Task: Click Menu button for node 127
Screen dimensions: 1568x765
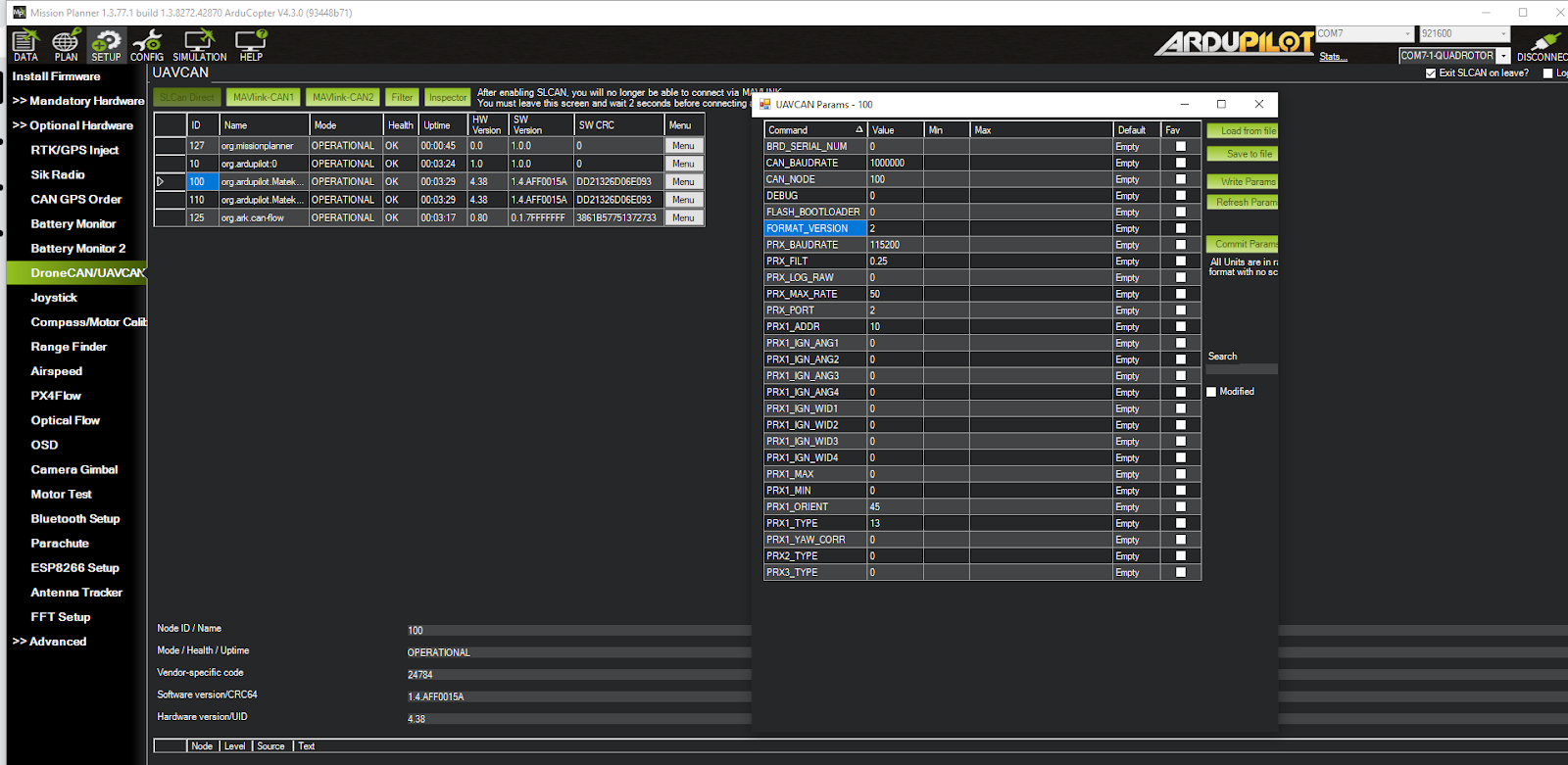Action: (683, 146)
